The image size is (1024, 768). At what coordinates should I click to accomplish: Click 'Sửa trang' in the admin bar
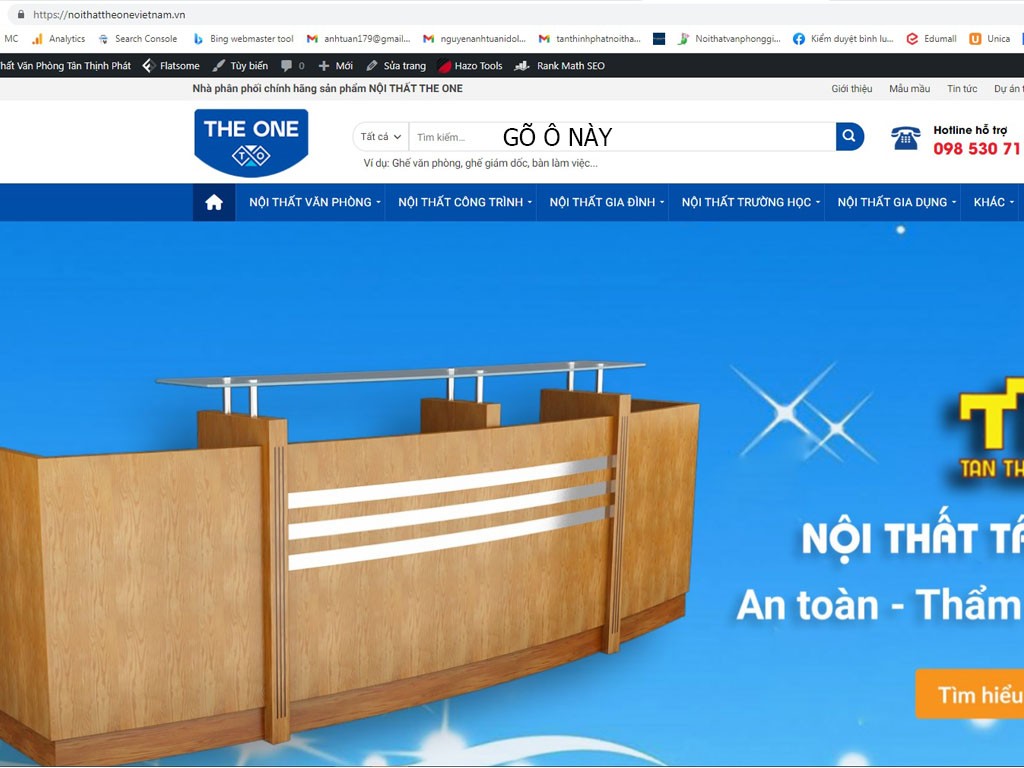click(x=396, y=66)
